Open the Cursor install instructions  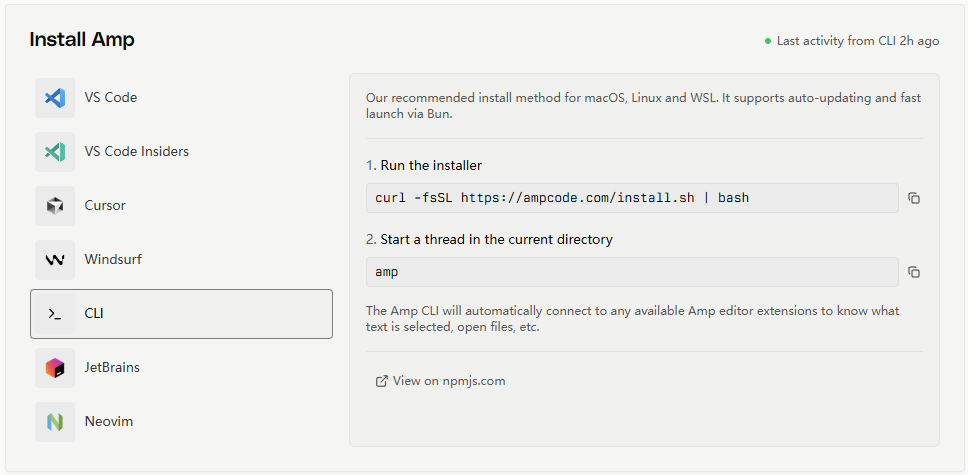(x=181, y=206)
